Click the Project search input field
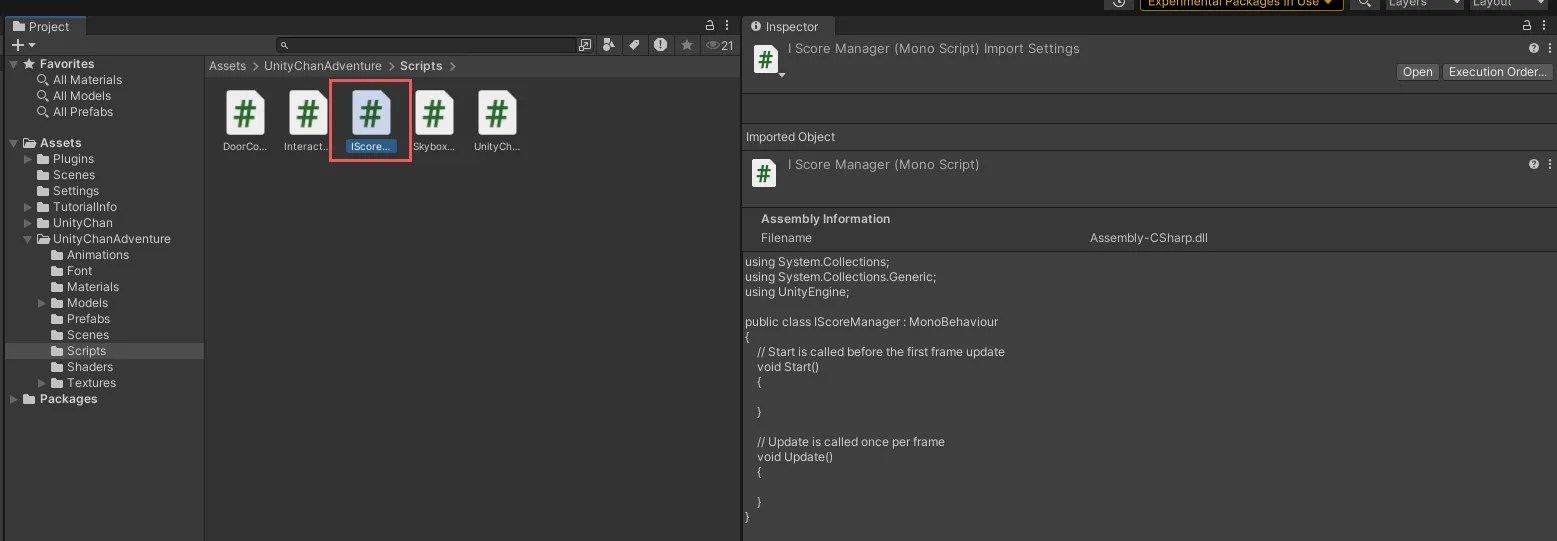This screenshot has width=1557, height=541. point(430,45)
